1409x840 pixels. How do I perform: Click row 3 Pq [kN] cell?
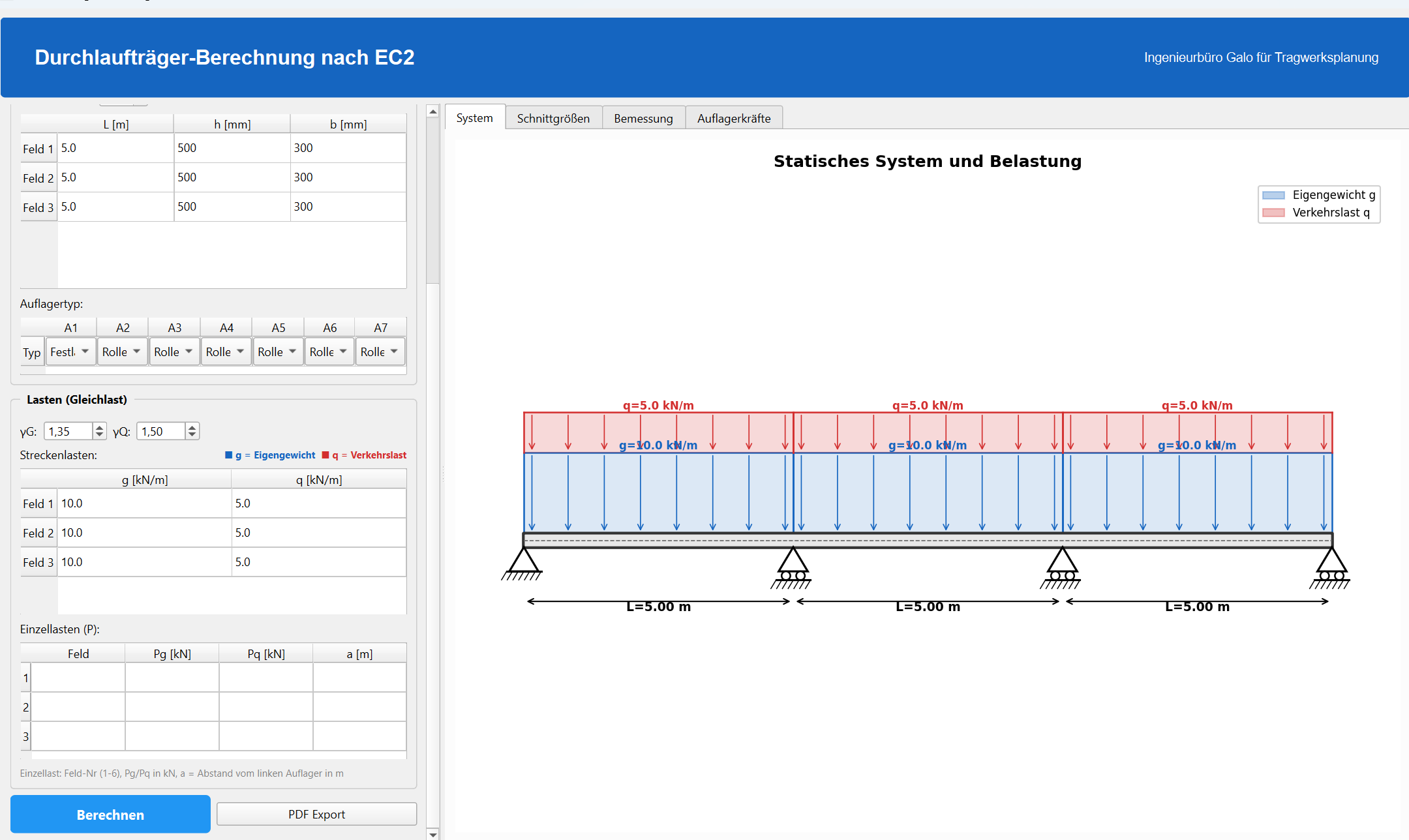click(266, 736)
